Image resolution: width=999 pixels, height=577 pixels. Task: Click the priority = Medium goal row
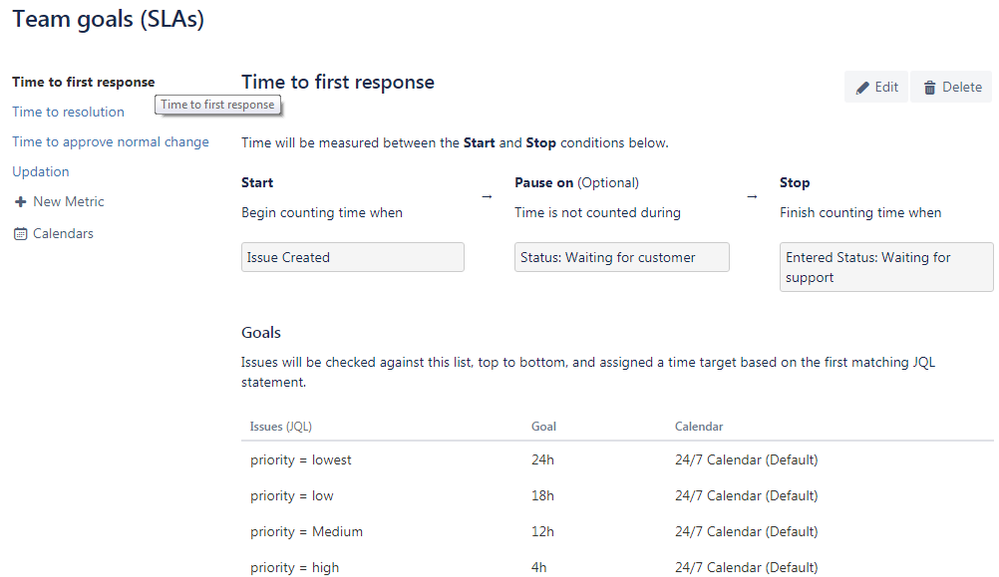pos(617,532)
